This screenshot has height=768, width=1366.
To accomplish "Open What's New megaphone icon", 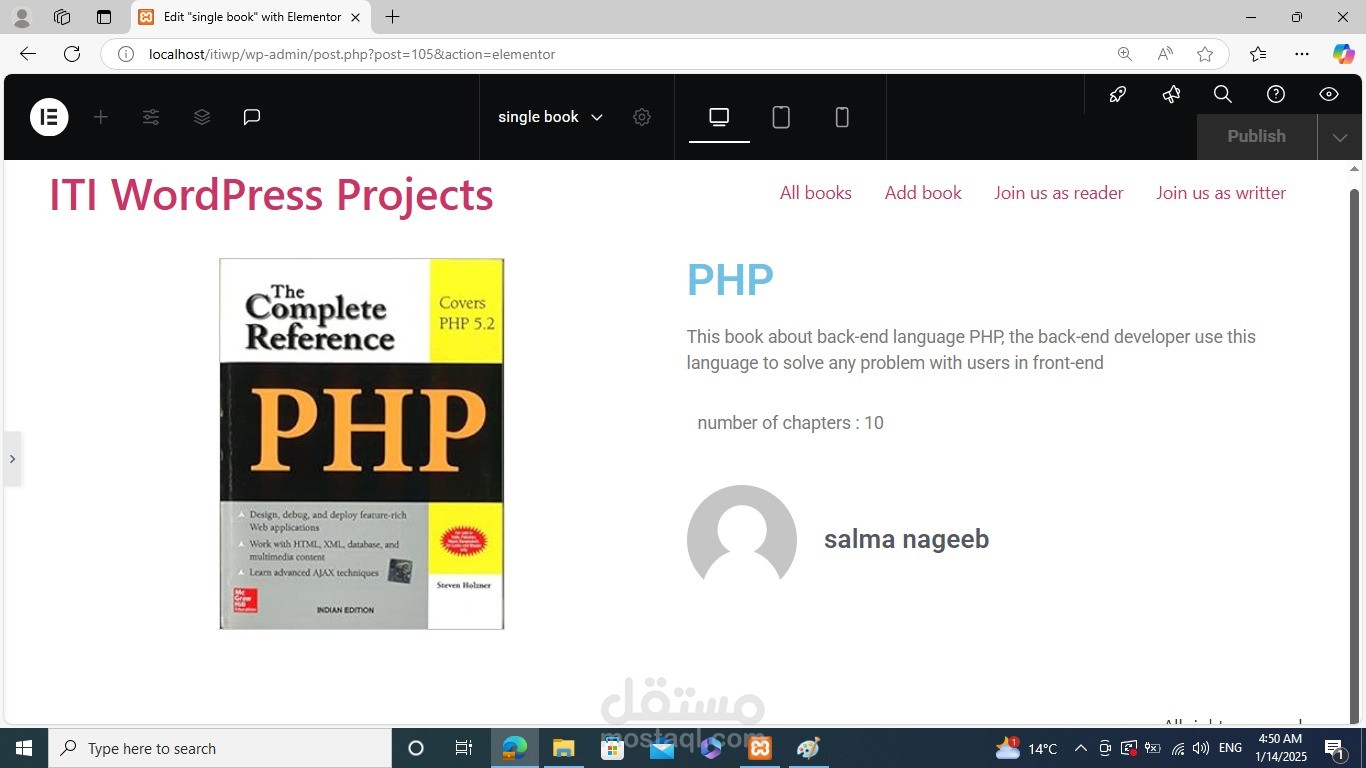I will (x=1171, y=94).
